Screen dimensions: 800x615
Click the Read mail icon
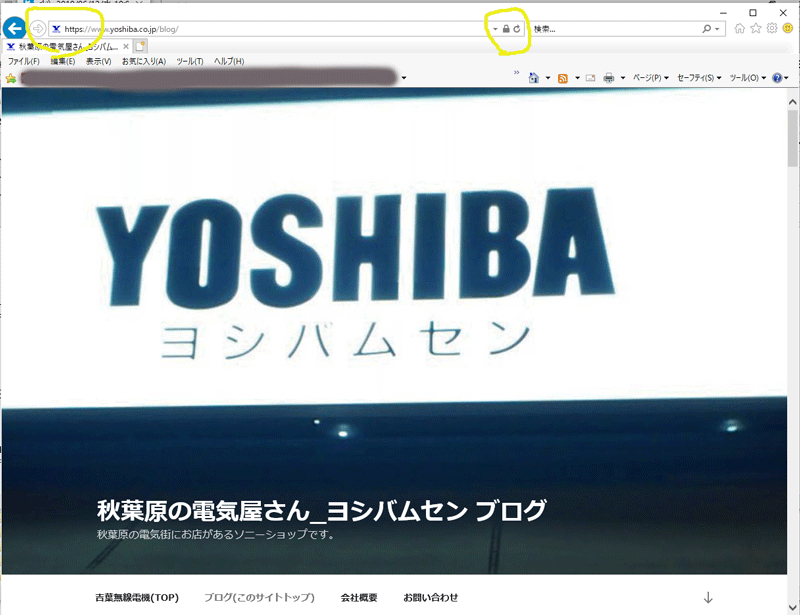[590, 78]
